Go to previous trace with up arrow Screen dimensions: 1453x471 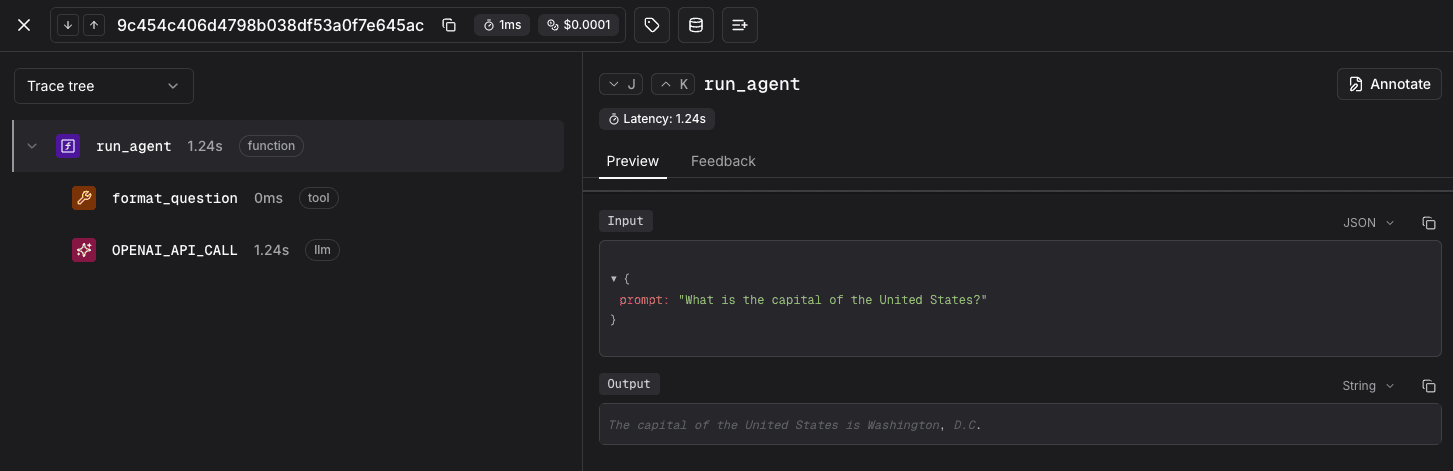(93, 25)
